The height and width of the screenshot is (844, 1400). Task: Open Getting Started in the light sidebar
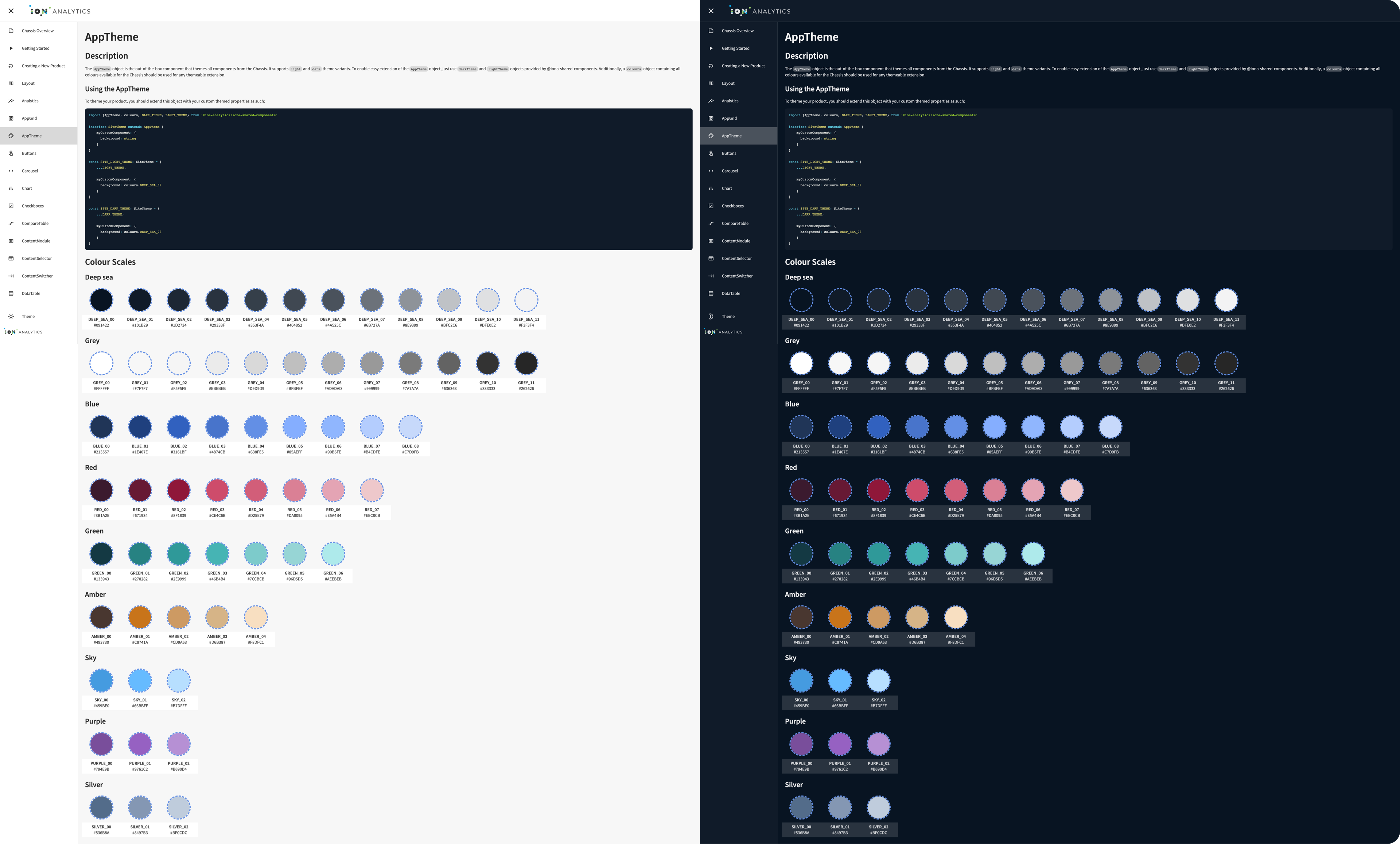pos(35,48)
